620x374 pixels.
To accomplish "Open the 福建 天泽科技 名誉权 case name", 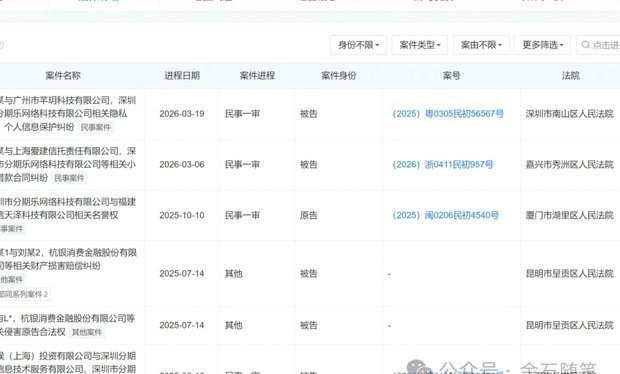I will pyautogui.click(x=68, y=208).
